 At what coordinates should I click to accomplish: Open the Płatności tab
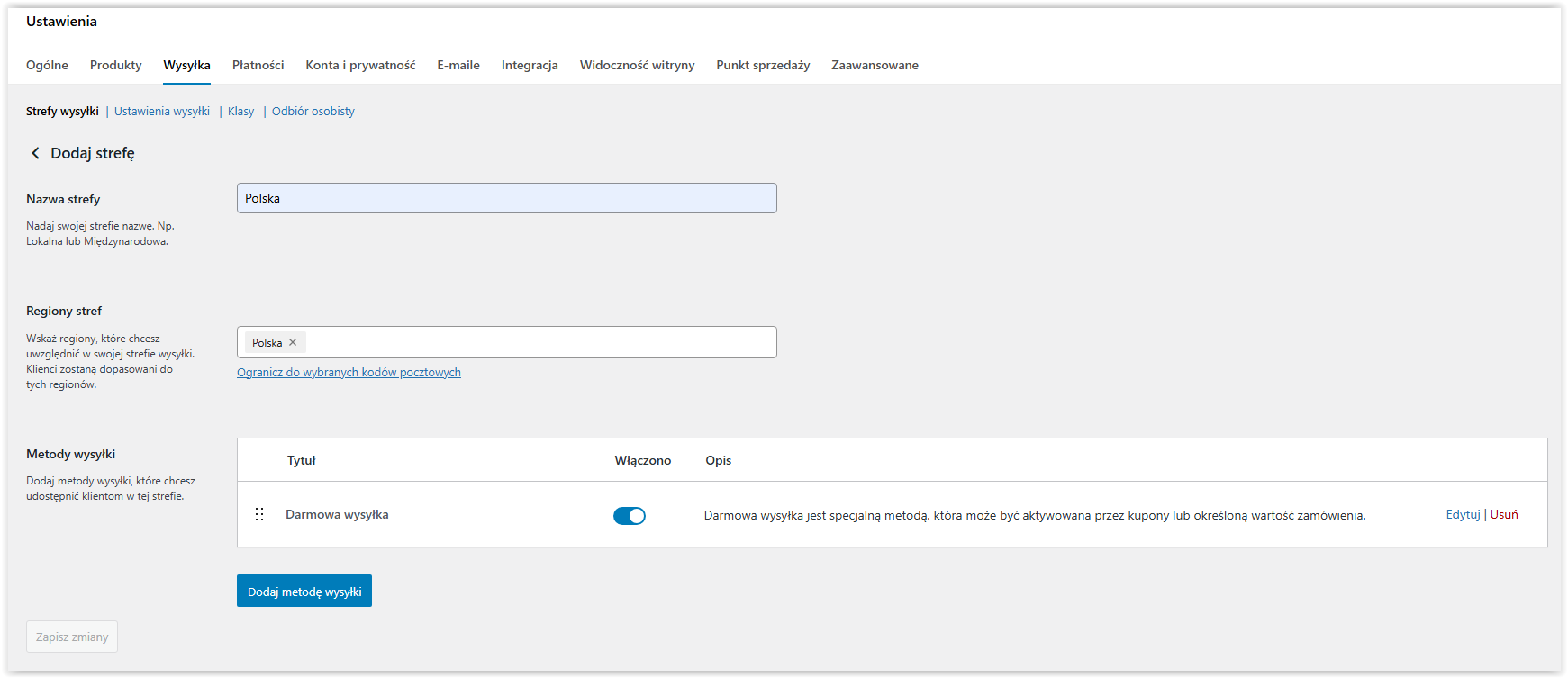coord(258,65)
